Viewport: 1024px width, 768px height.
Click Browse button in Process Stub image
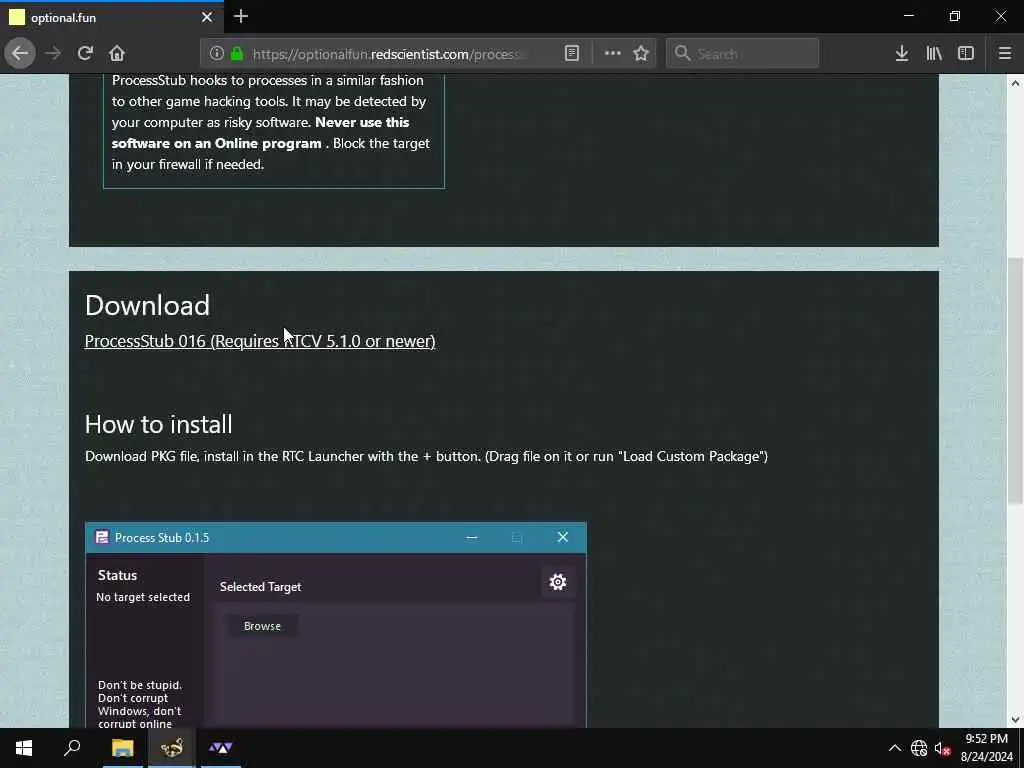pos(263,626)
